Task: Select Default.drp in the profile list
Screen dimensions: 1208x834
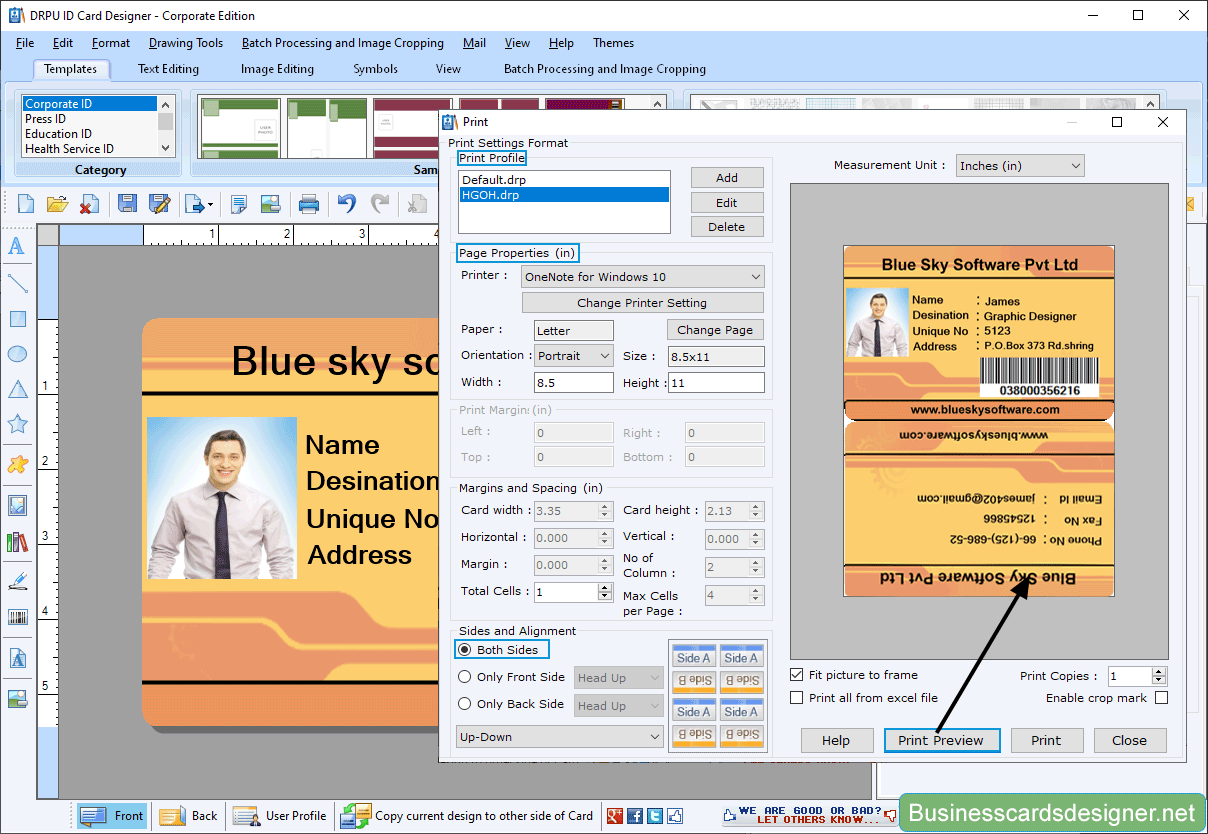Action: [x=564, y=180]
